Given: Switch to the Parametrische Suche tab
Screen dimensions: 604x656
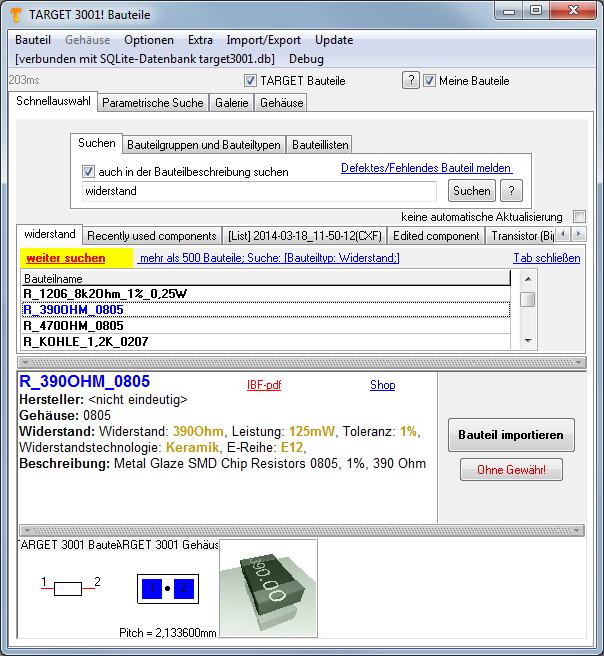Looking at the screenshot, I should (x=153, y=103).
